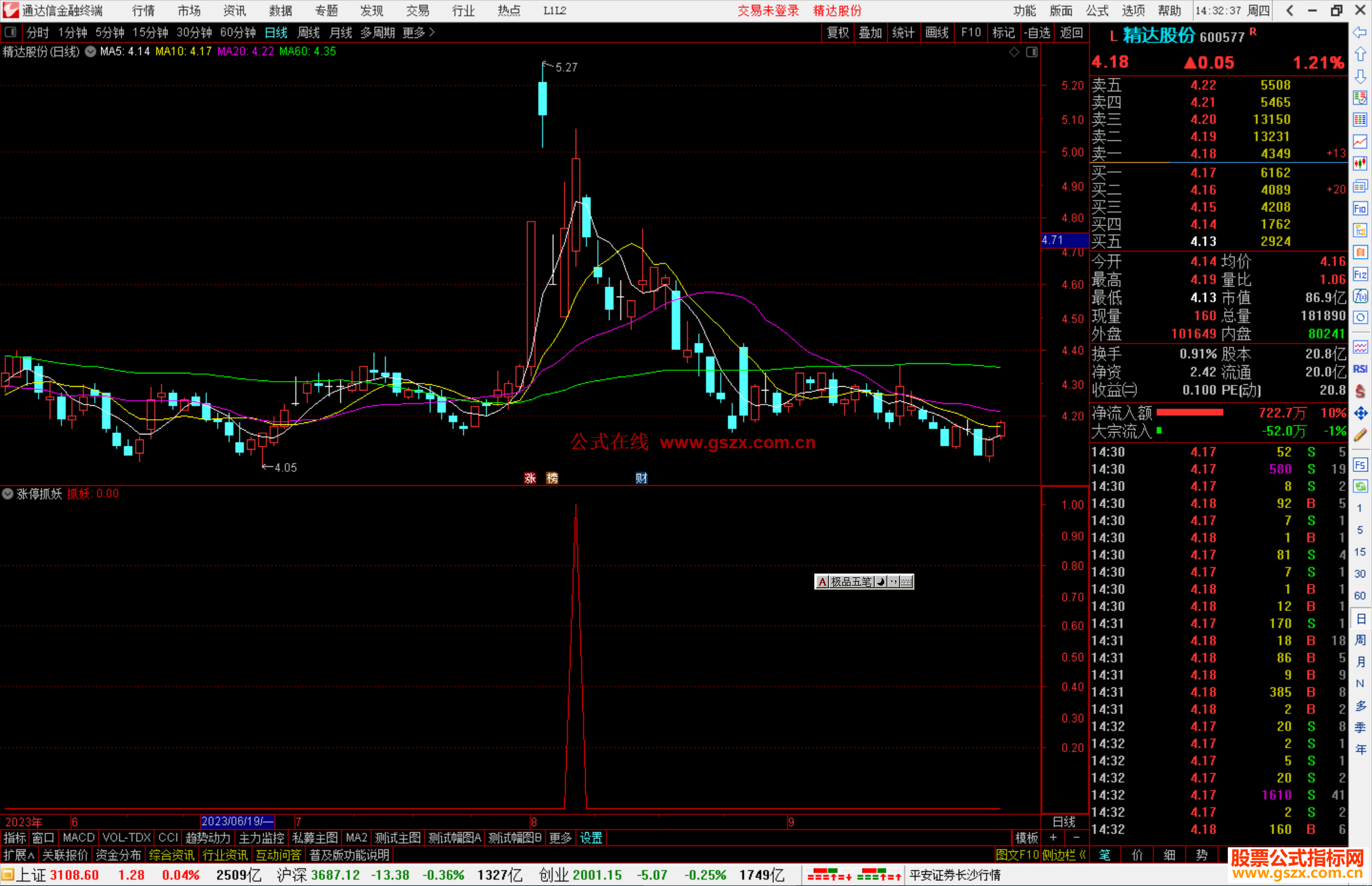Click the candlestick chart icon in sidebar
The width and height of the screenshot is (1372, 886).
click(x=1359, y=164)
